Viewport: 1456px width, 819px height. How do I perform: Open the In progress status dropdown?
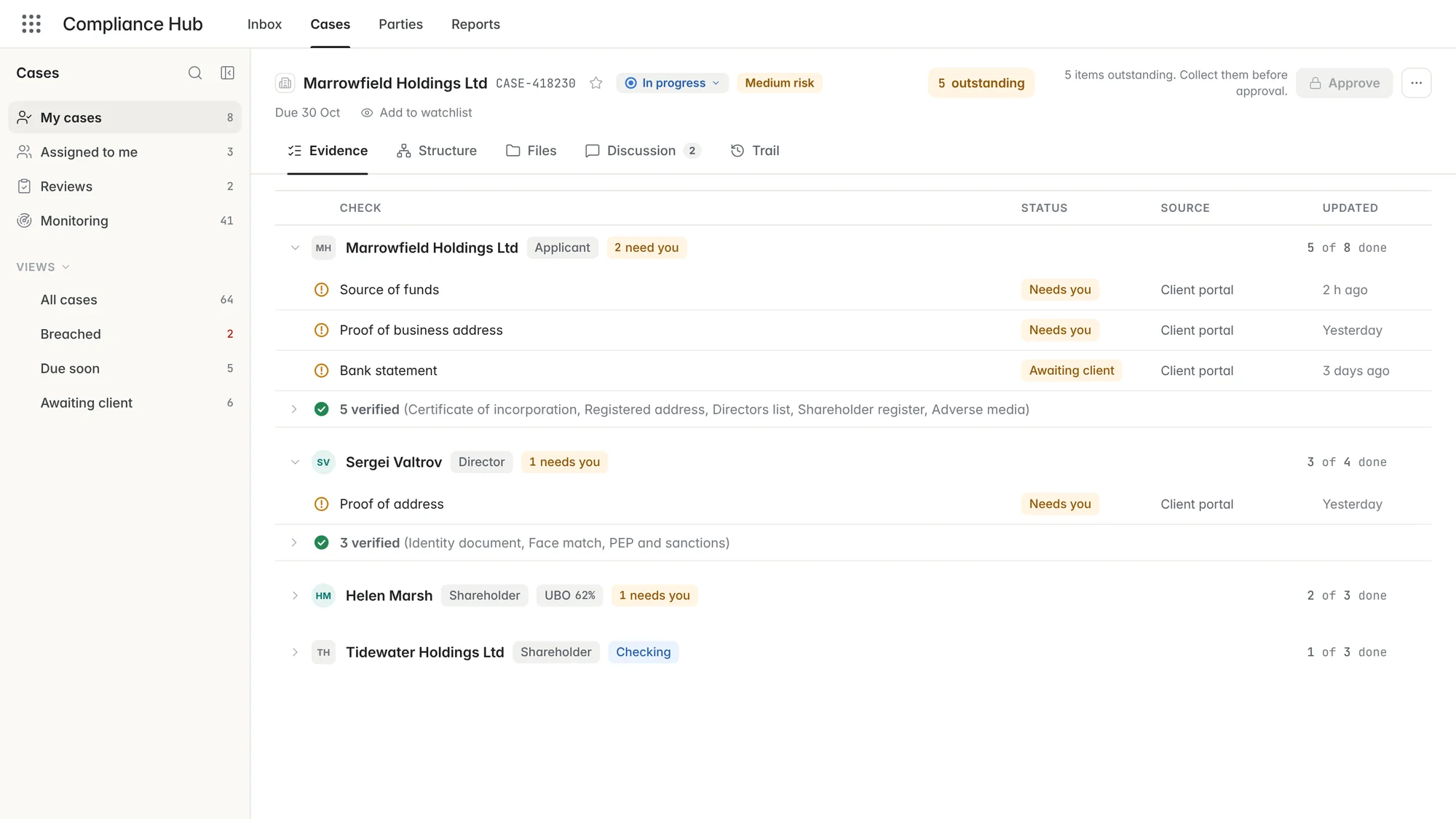point(672,83)
